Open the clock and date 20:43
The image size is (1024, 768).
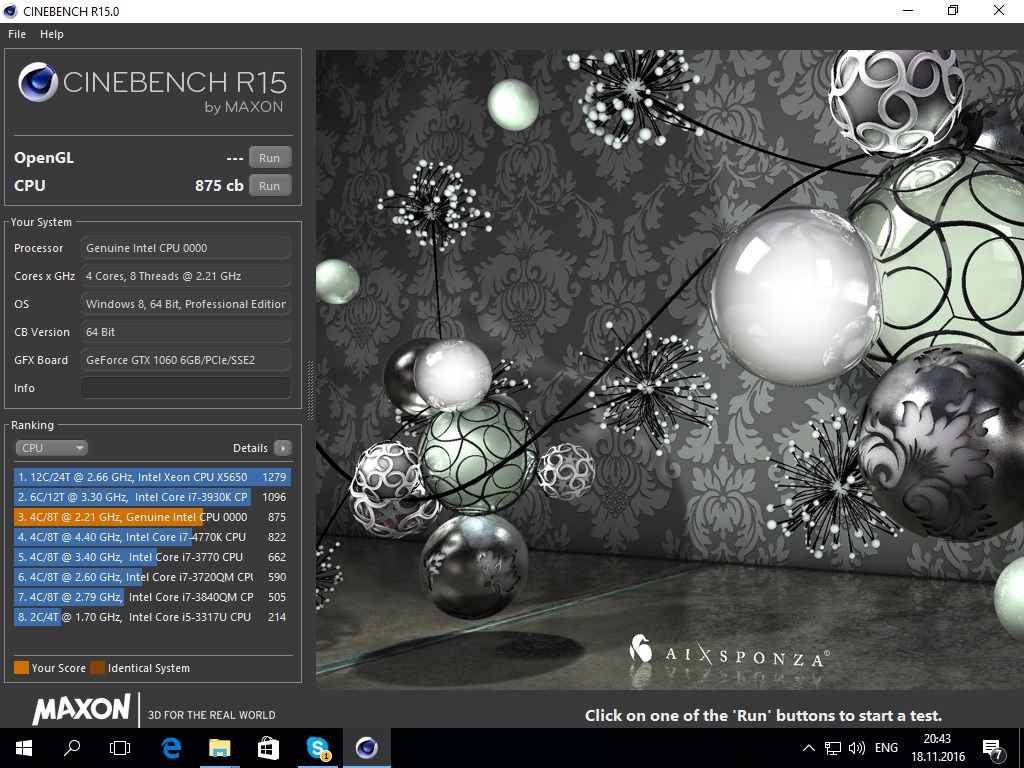pyautogui.click(x=938, y=748)
